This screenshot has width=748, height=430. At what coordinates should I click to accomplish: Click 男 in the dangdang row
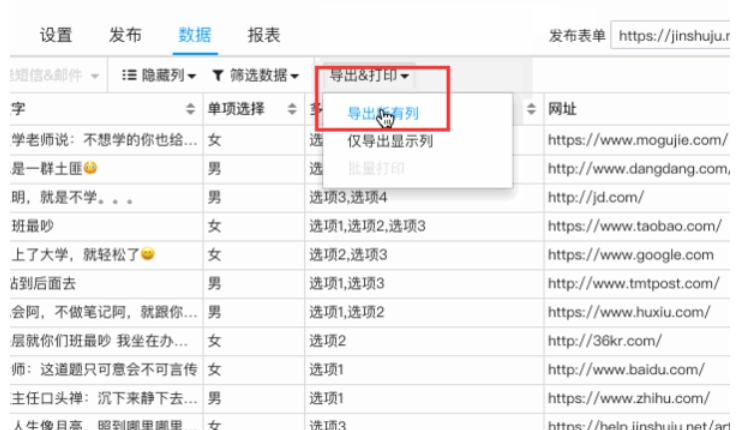214,168
